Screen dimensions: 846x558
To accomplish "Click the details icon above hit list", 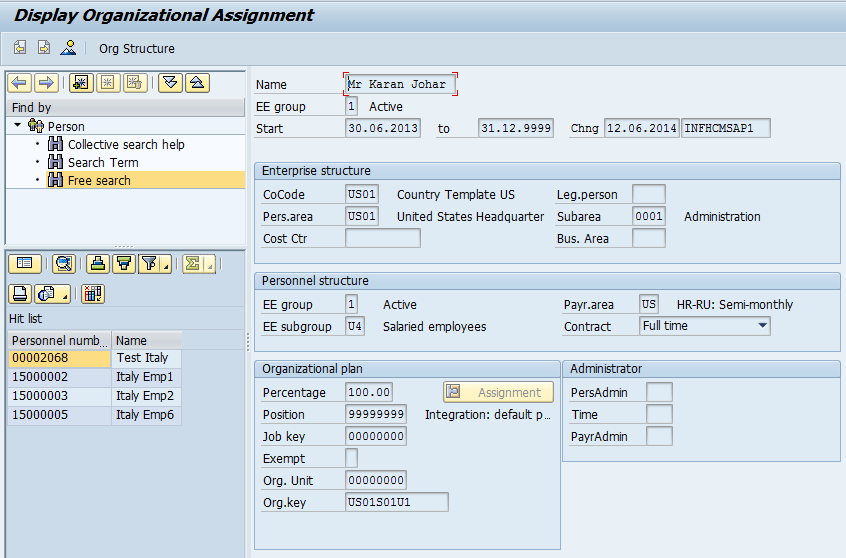I will click(x=25, y=264).
